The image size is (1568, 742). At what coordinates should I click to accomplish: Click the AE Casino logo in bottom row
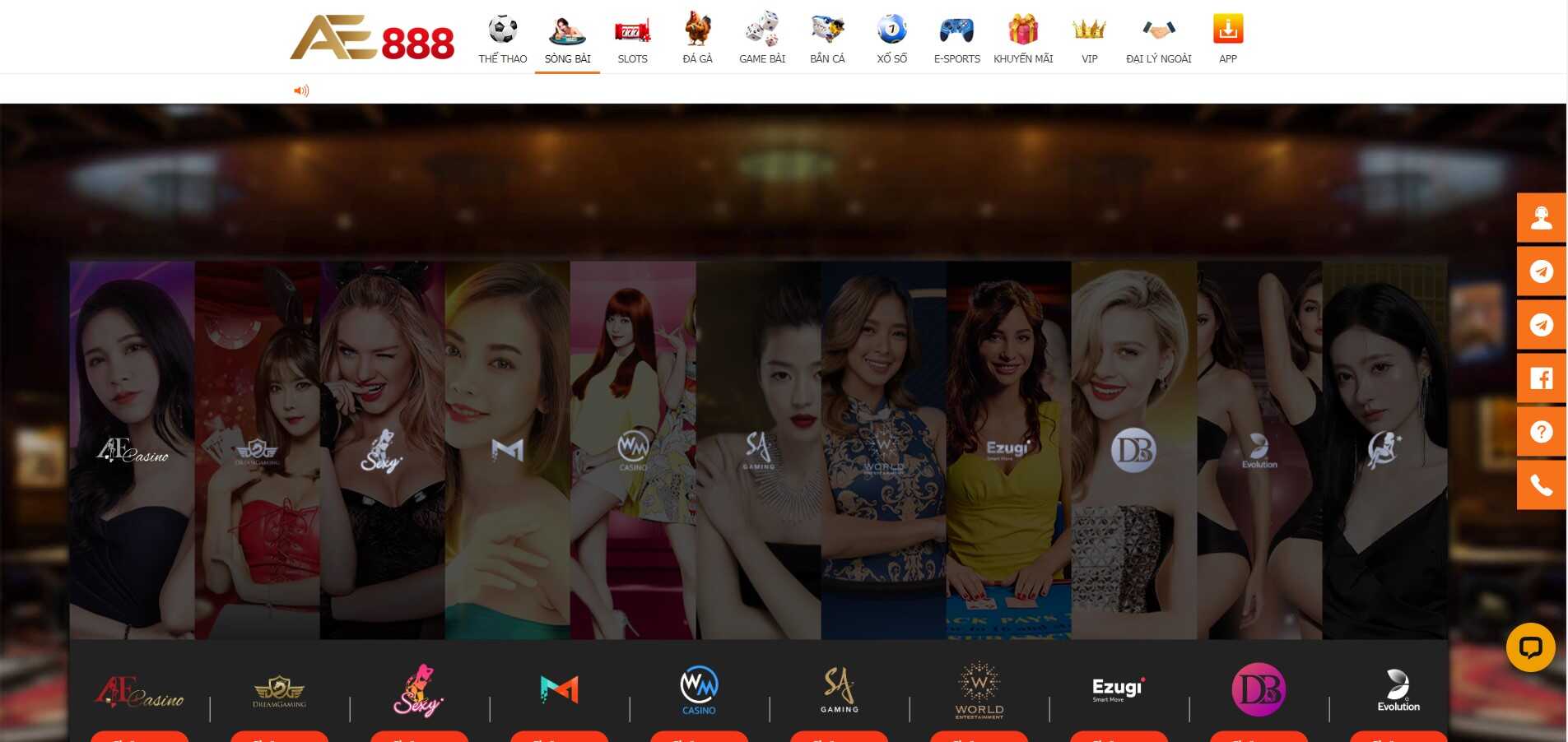(x=139, y=692)
